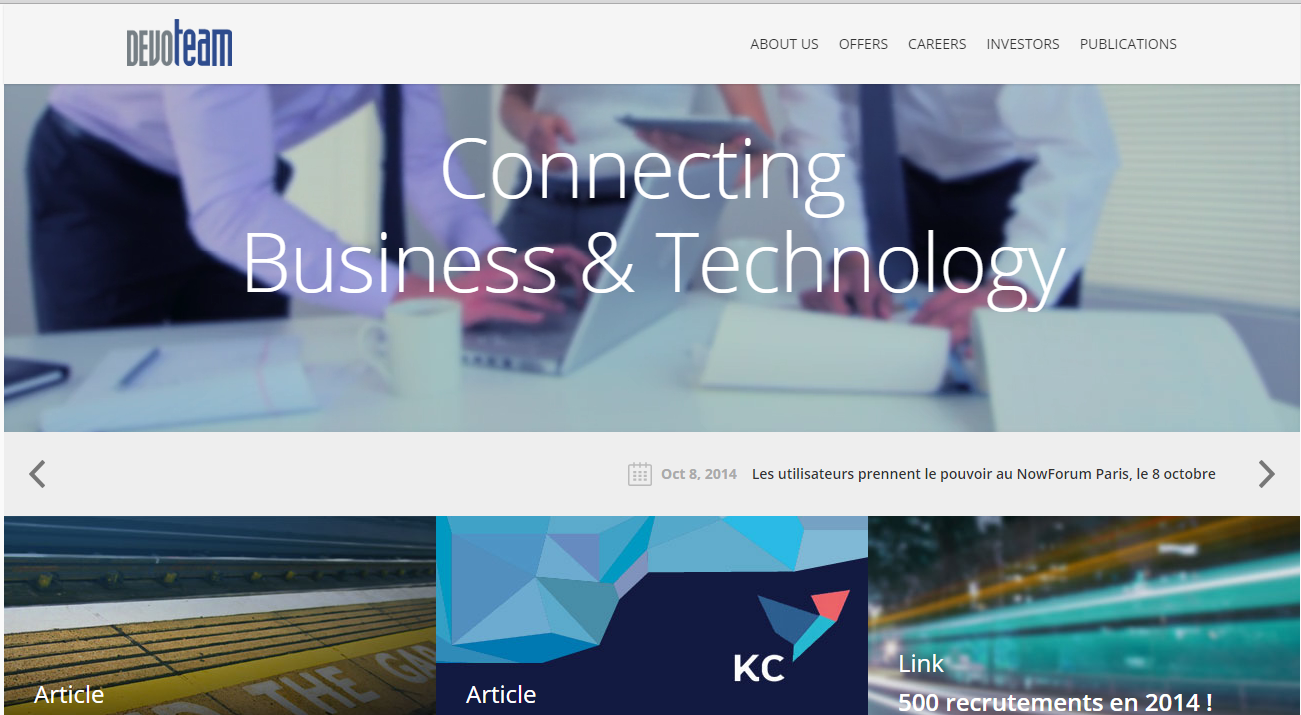Click the Article label on platform tile
Viewport: 1301px width, 715px height.
[69, 694]
